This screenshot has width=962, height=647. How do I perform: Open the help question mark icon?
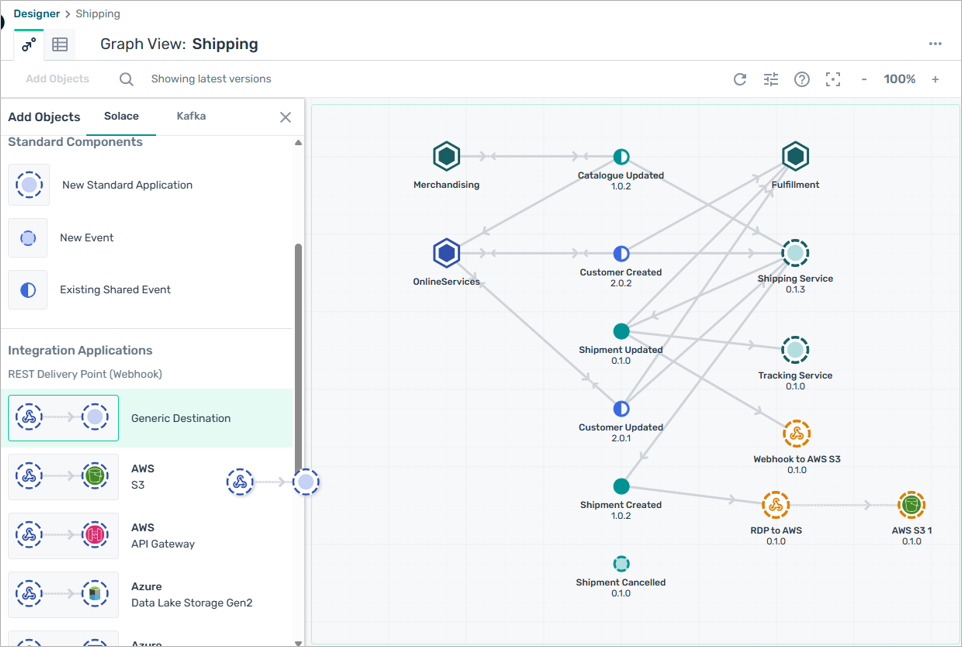[x=802, y=79]
